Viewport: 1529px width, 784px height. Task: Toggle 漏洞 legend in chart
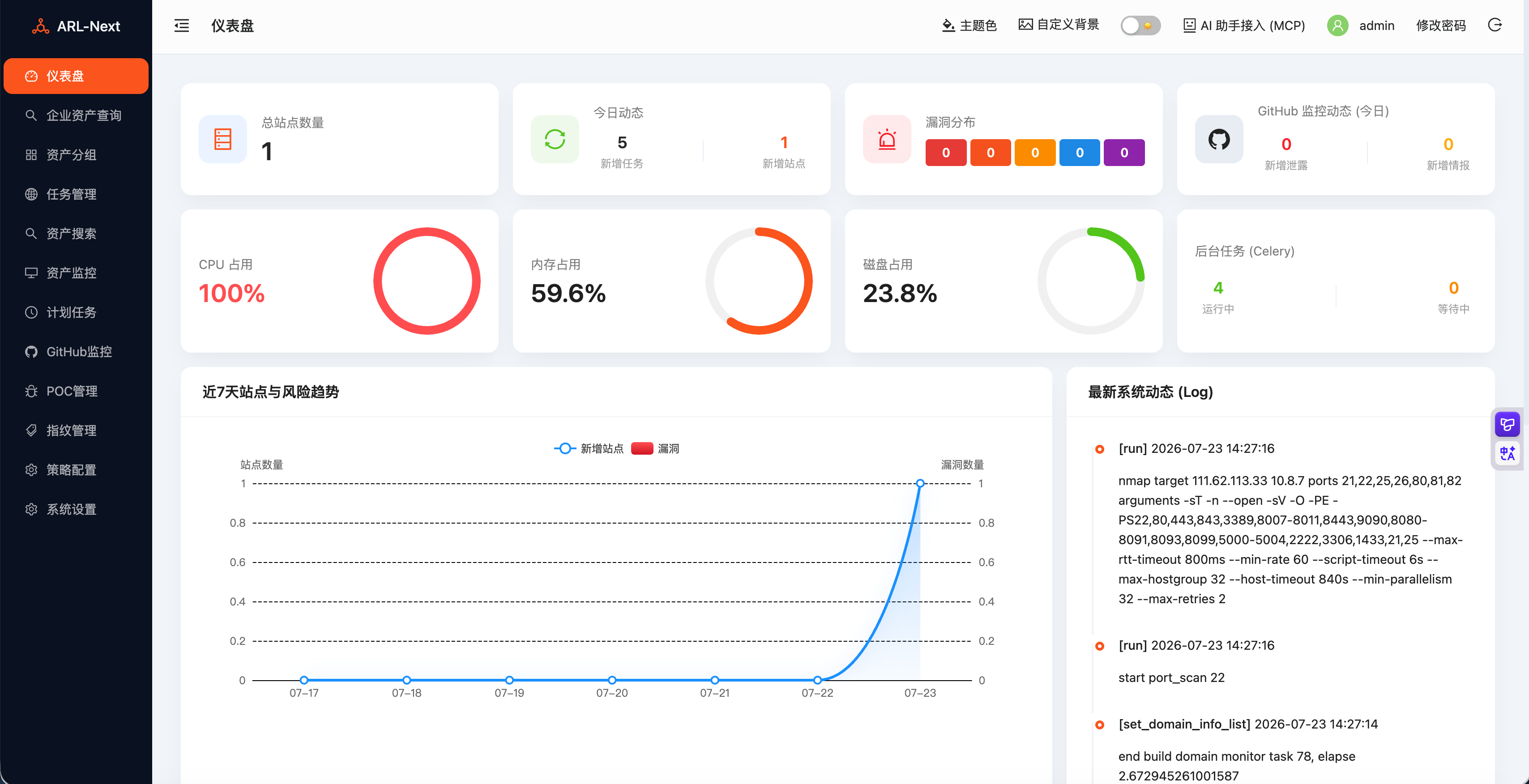[655, 449]
